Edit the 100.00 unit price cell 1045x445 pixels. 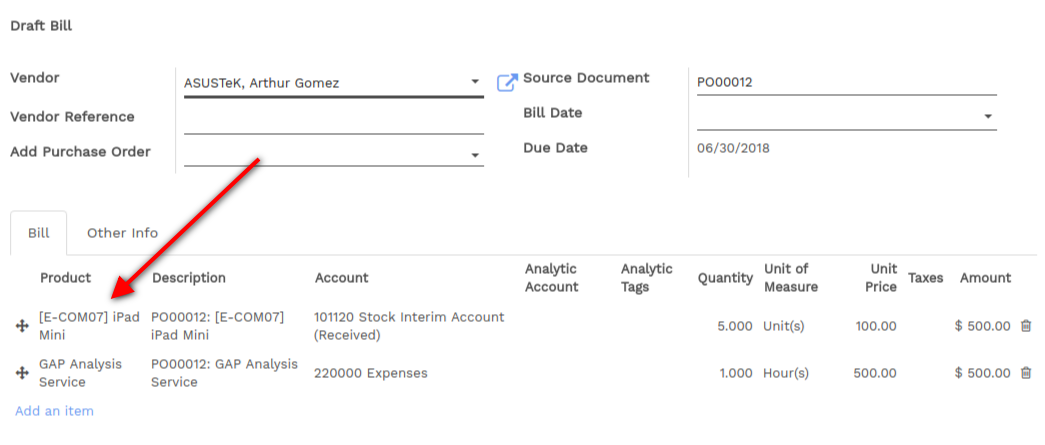point(877,326)
